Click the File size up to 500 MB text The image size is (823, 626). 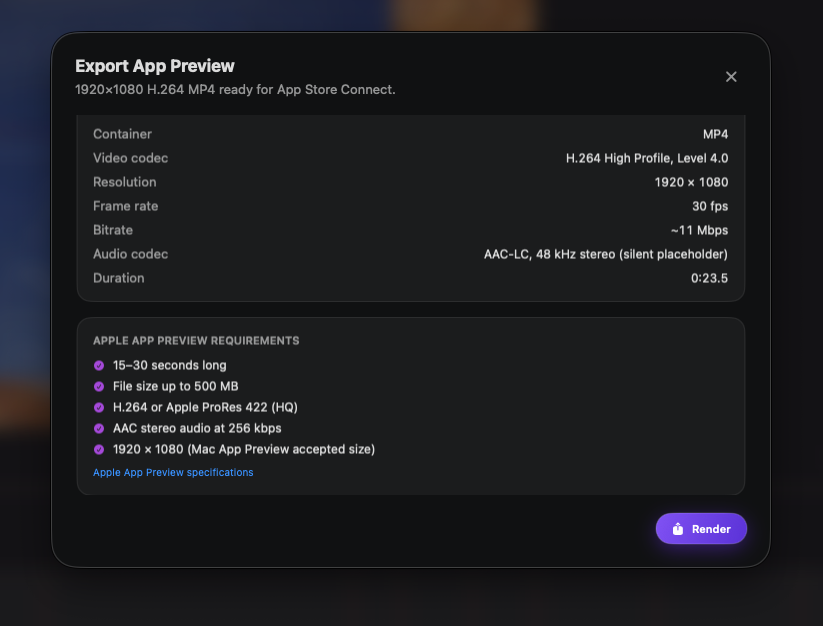[175, 386]
